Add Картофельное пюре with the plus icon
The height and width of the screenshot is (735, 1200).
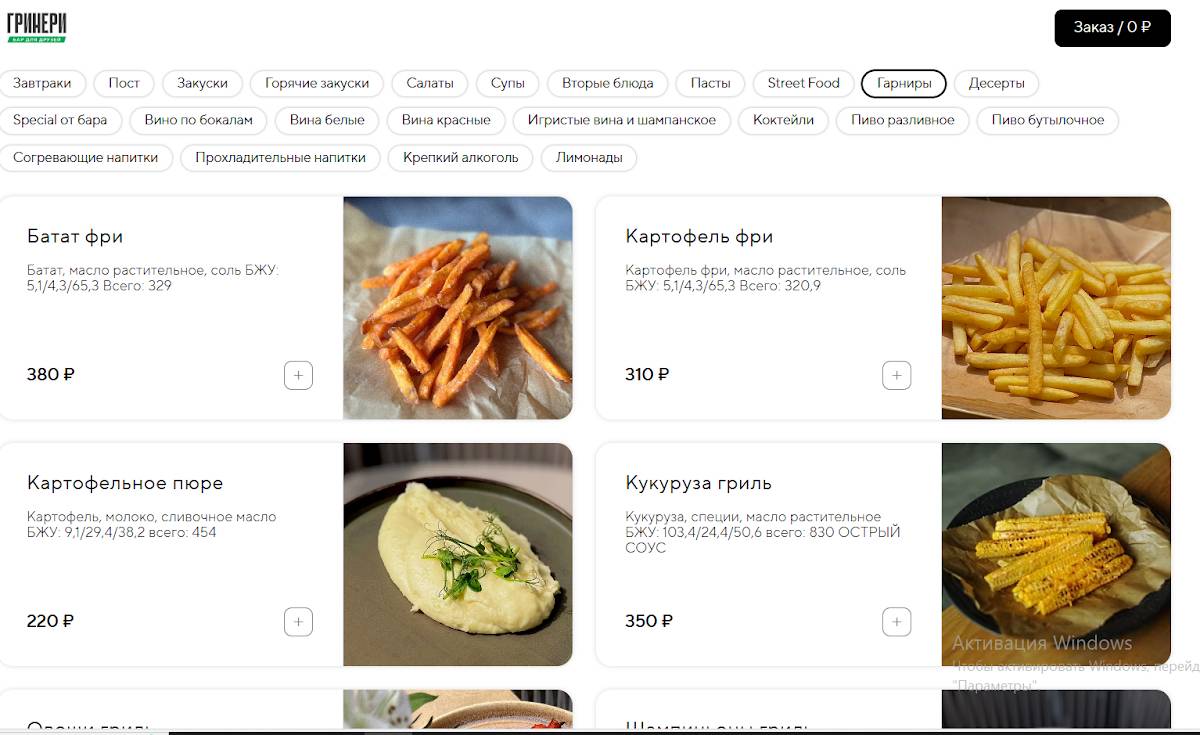[298, 621]
